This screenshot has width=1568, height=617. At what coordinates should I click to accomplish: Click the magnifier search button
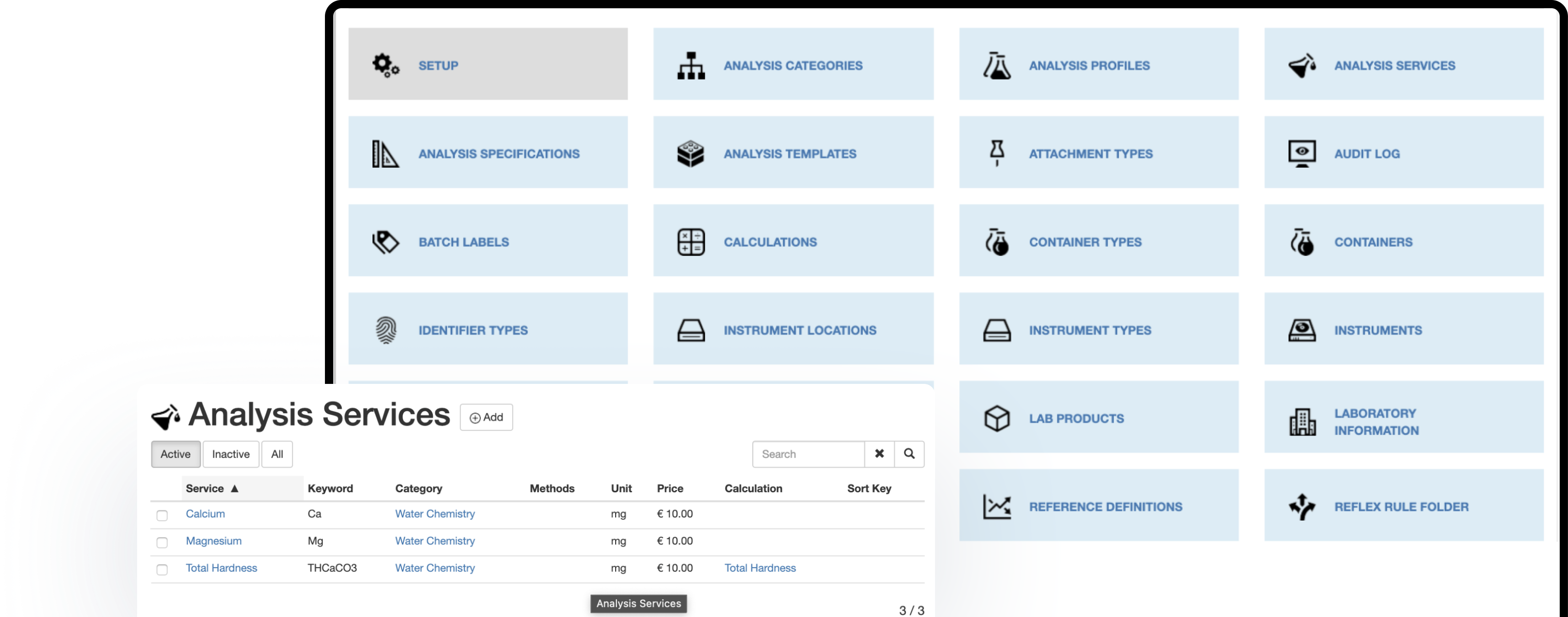(x=909, y=454)
